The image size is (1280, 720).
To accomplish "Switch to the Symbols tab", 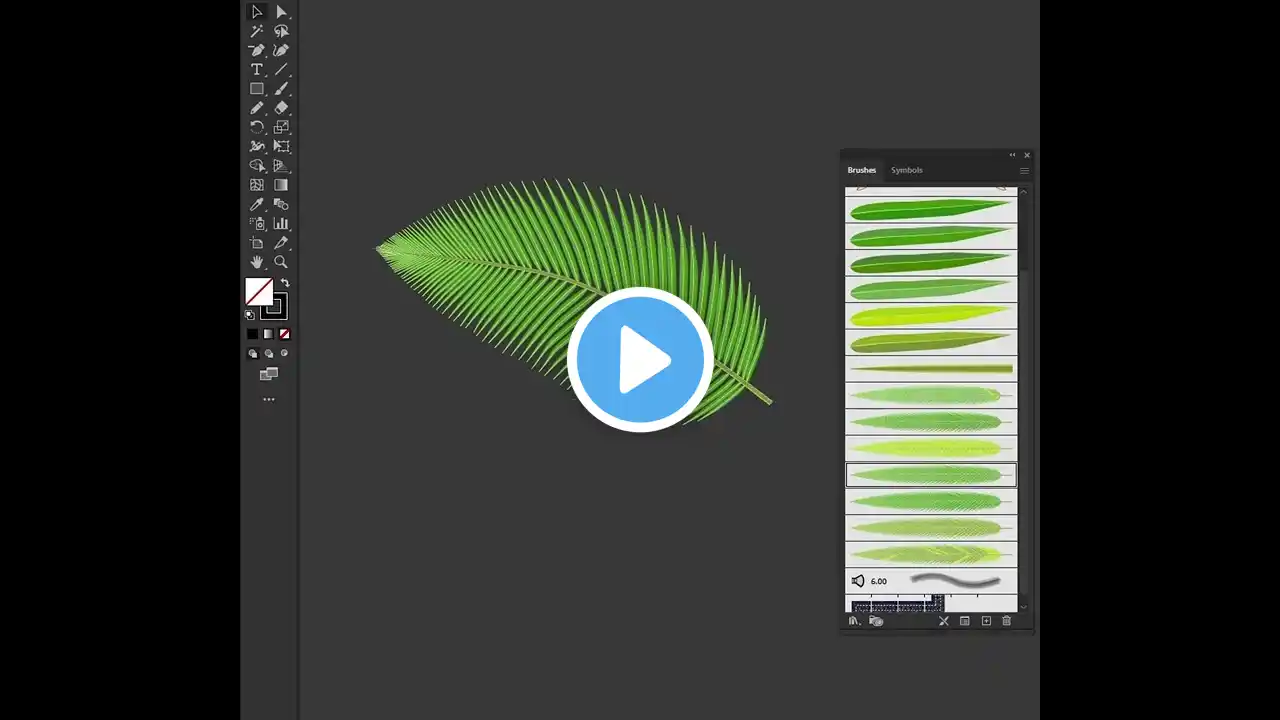I will [907, 170].
